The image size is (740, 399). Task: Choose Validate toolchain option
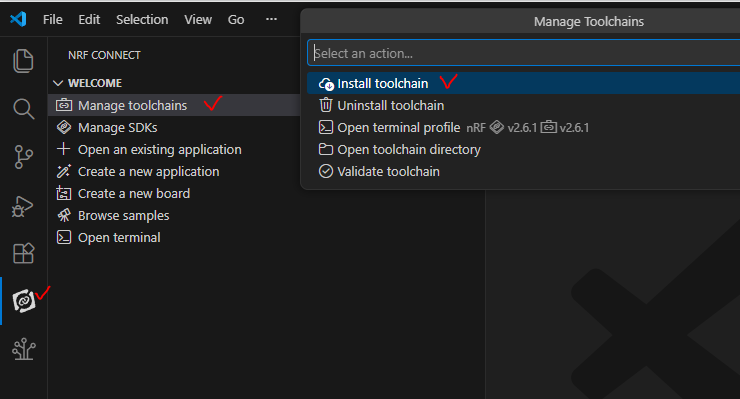(x=523, y=171)
